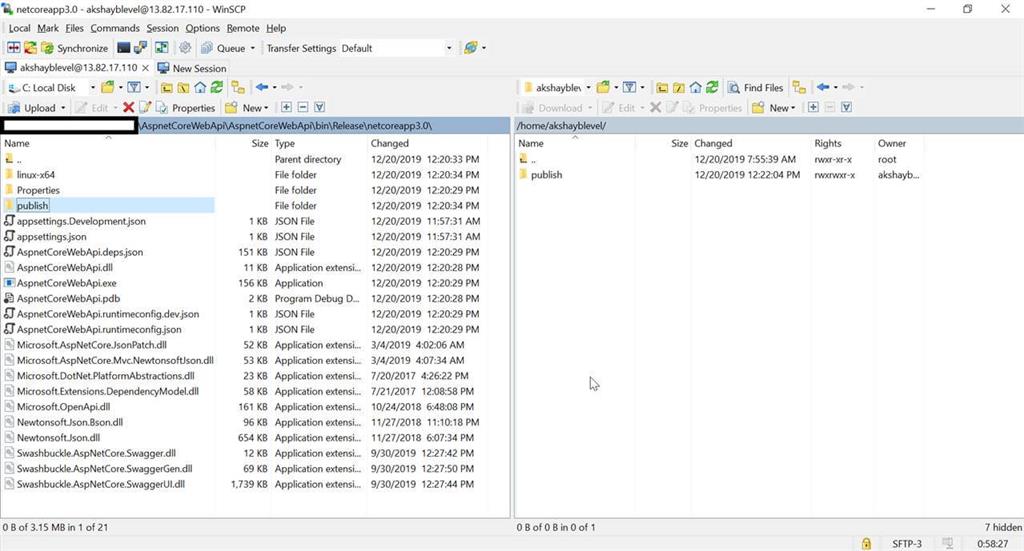Click local Invert Selection icon
The width and height of the screenshot is (1024, 551).
pos(320,108)
